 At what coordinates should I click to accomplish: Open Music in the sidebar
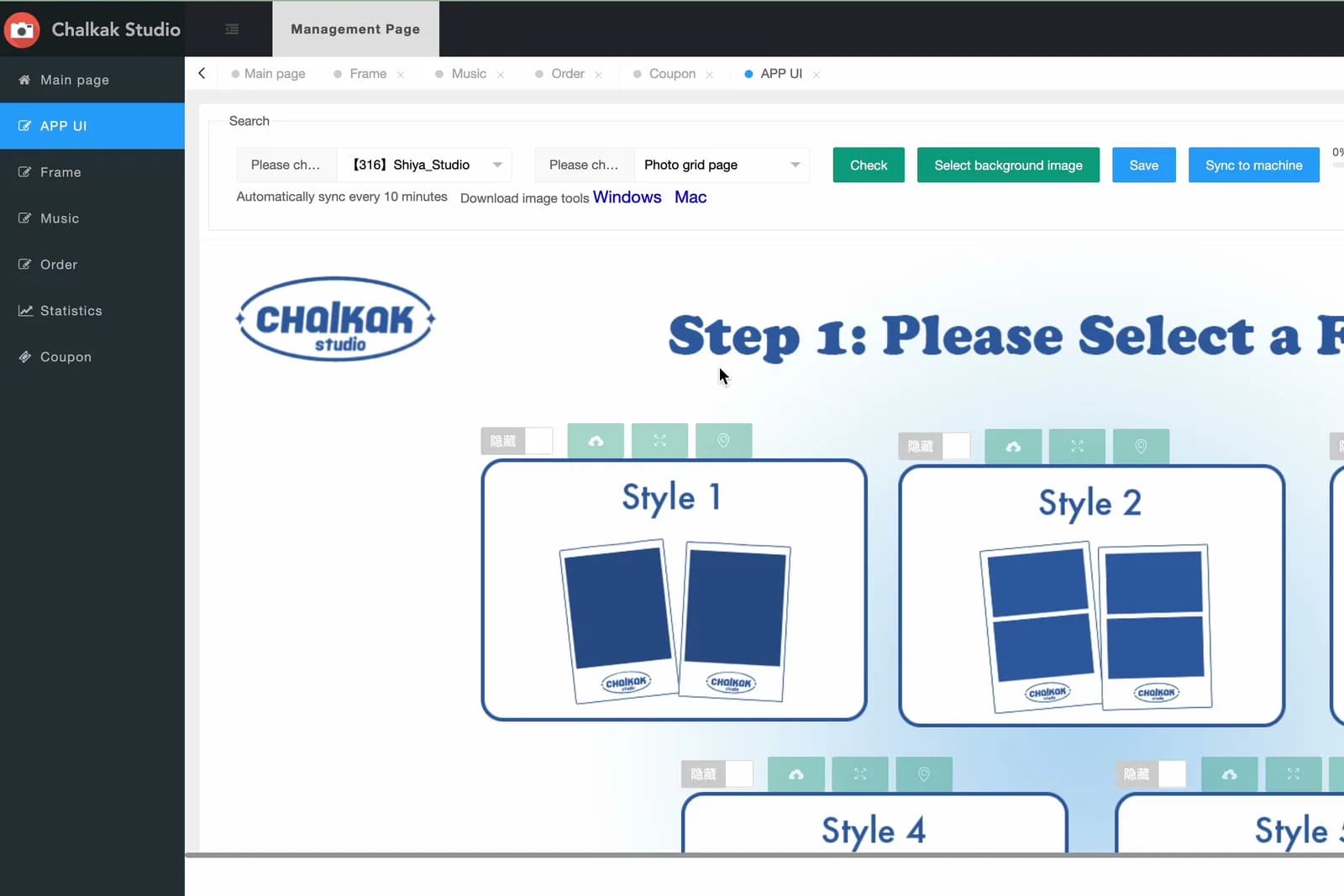(92, 218)
